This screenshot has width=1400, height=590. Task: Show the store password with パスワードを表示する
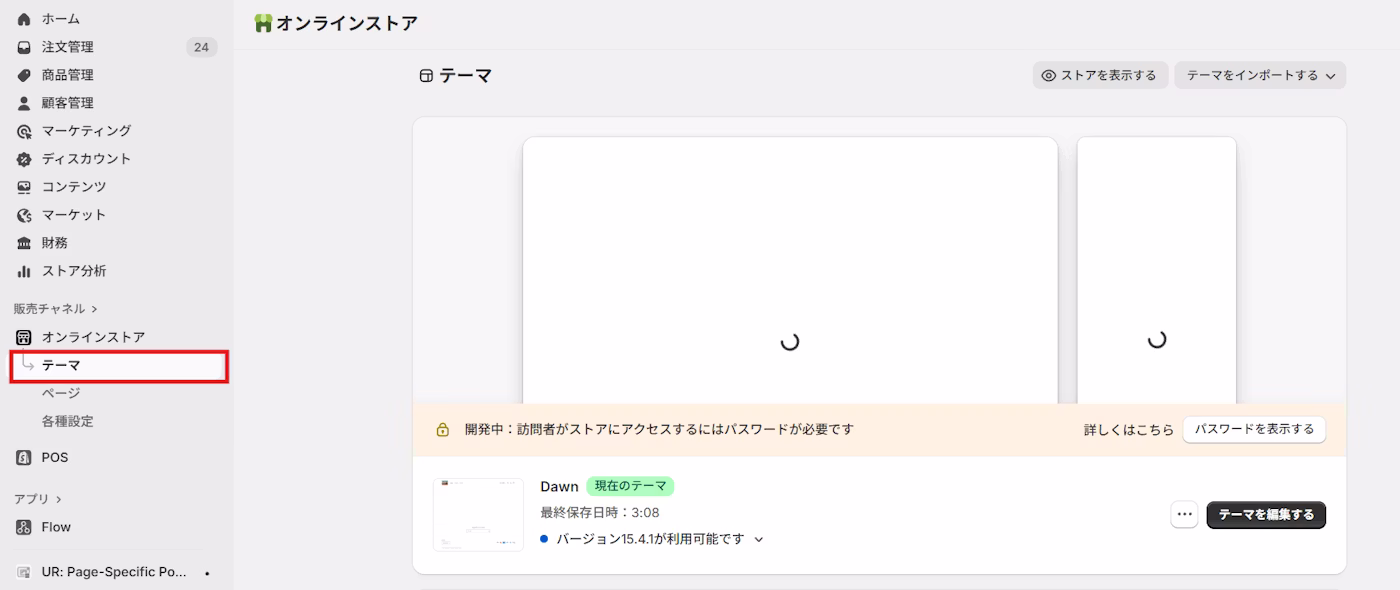click(1254, 429)
